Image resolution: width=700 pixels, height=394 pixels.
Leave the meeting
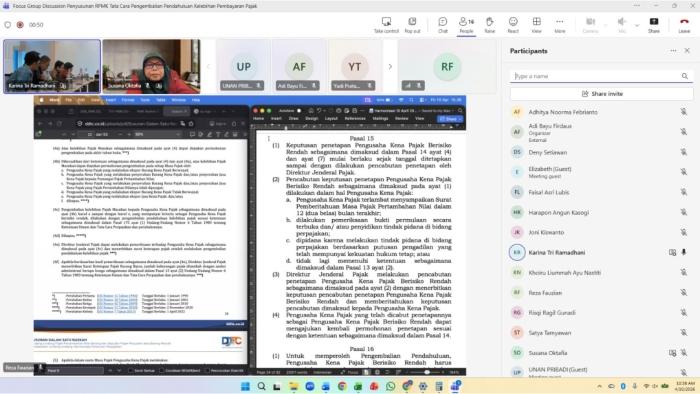click(684, 25)
